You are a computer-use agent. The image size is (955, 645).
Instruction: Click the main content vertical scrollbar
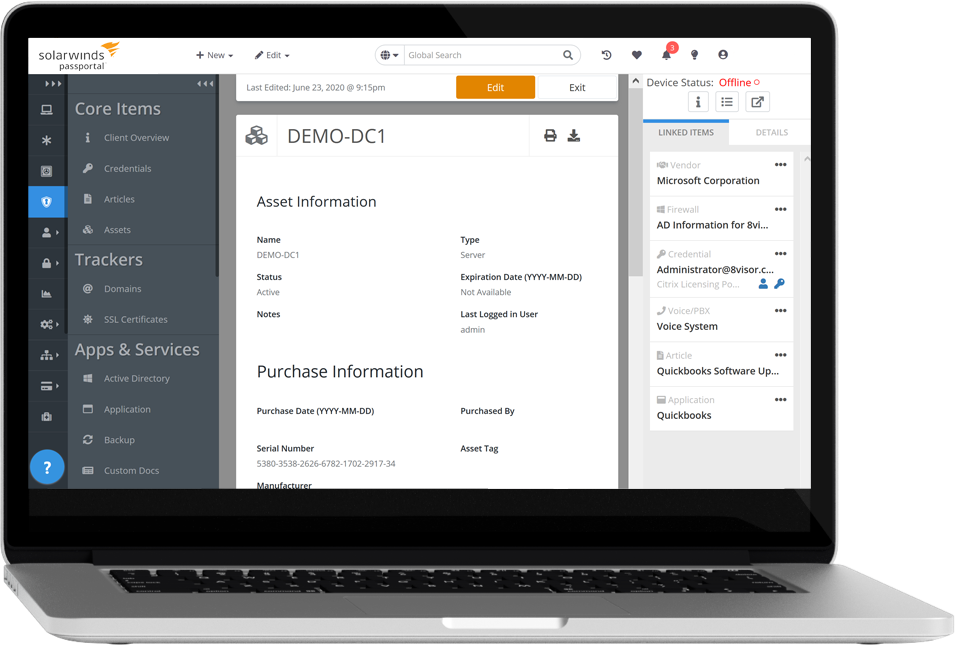tap(636, 183)
